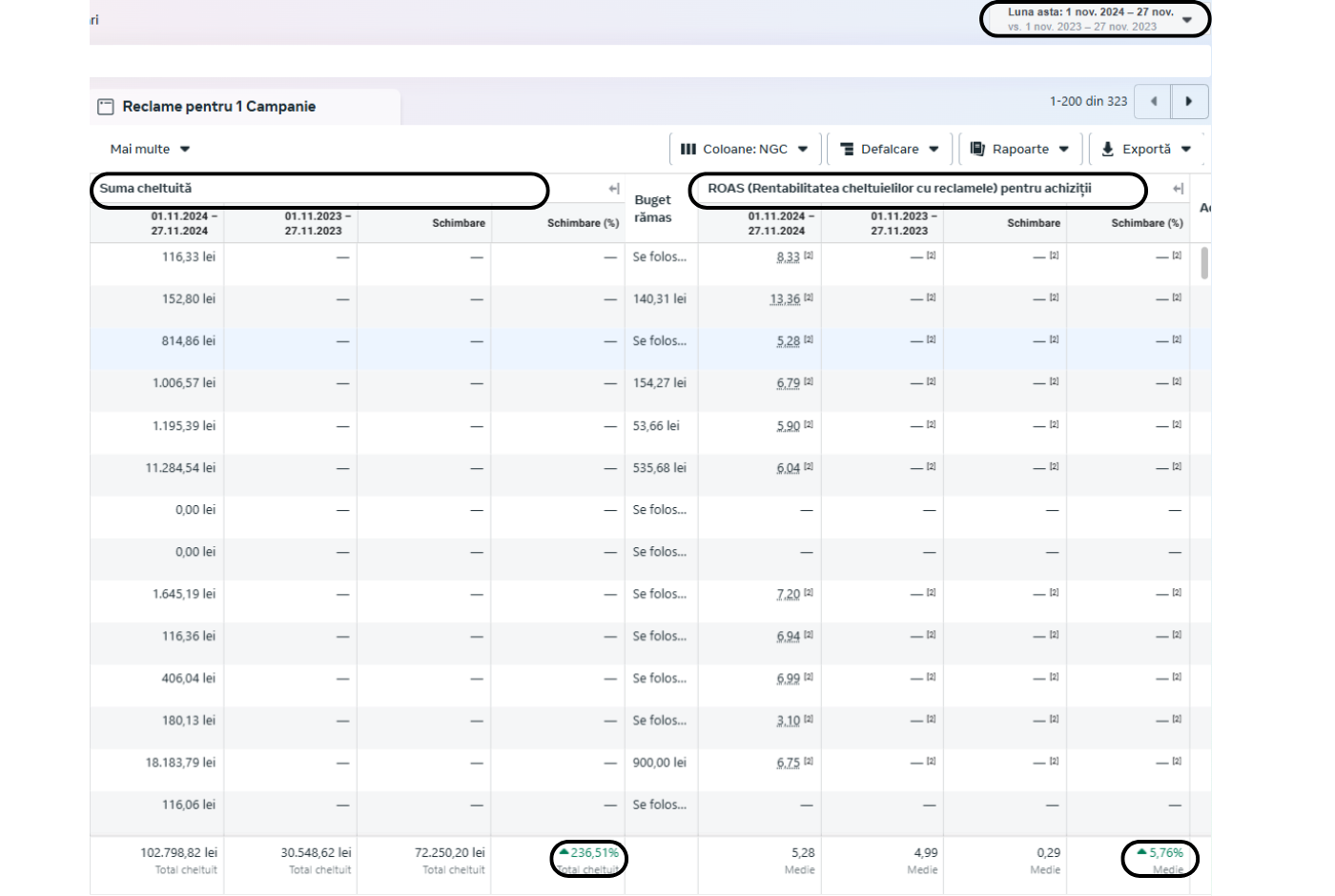Screen dimensions: 1335x896
Task: Click the 1-200 din 323 pagination text
Action: [x=1088, y=101]
